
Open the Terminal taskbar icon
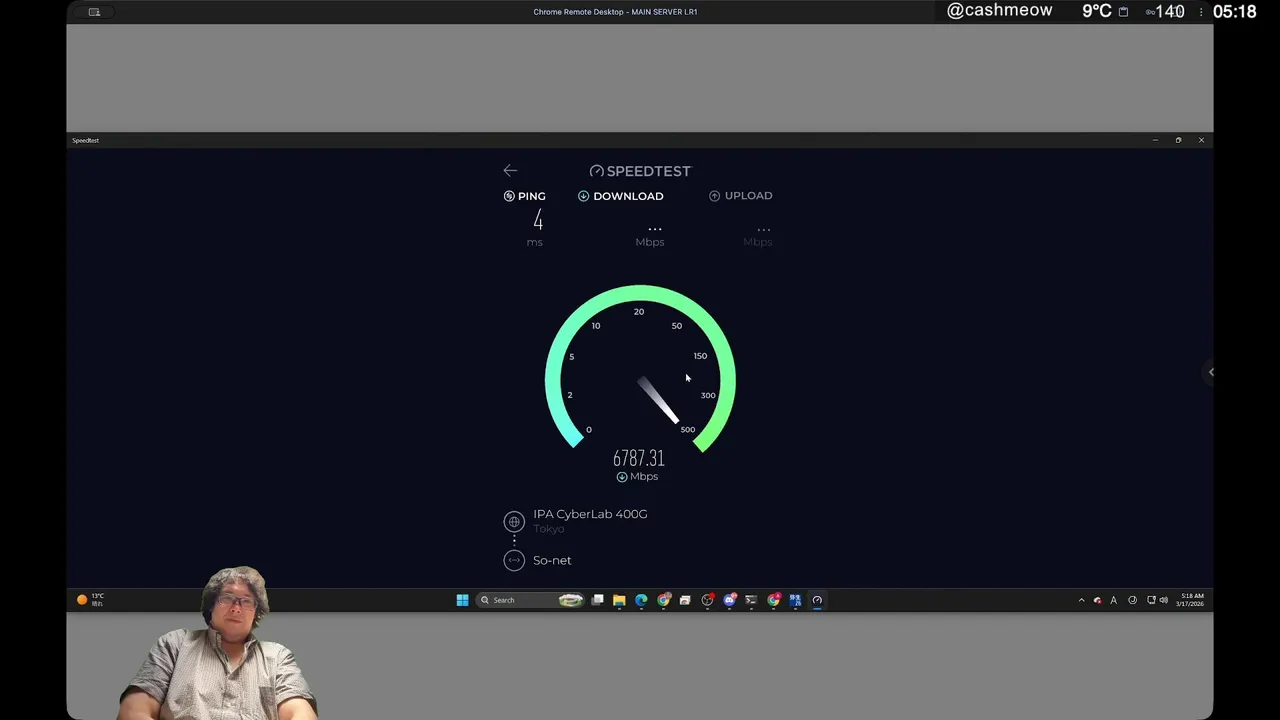click(x=751, y=600)
